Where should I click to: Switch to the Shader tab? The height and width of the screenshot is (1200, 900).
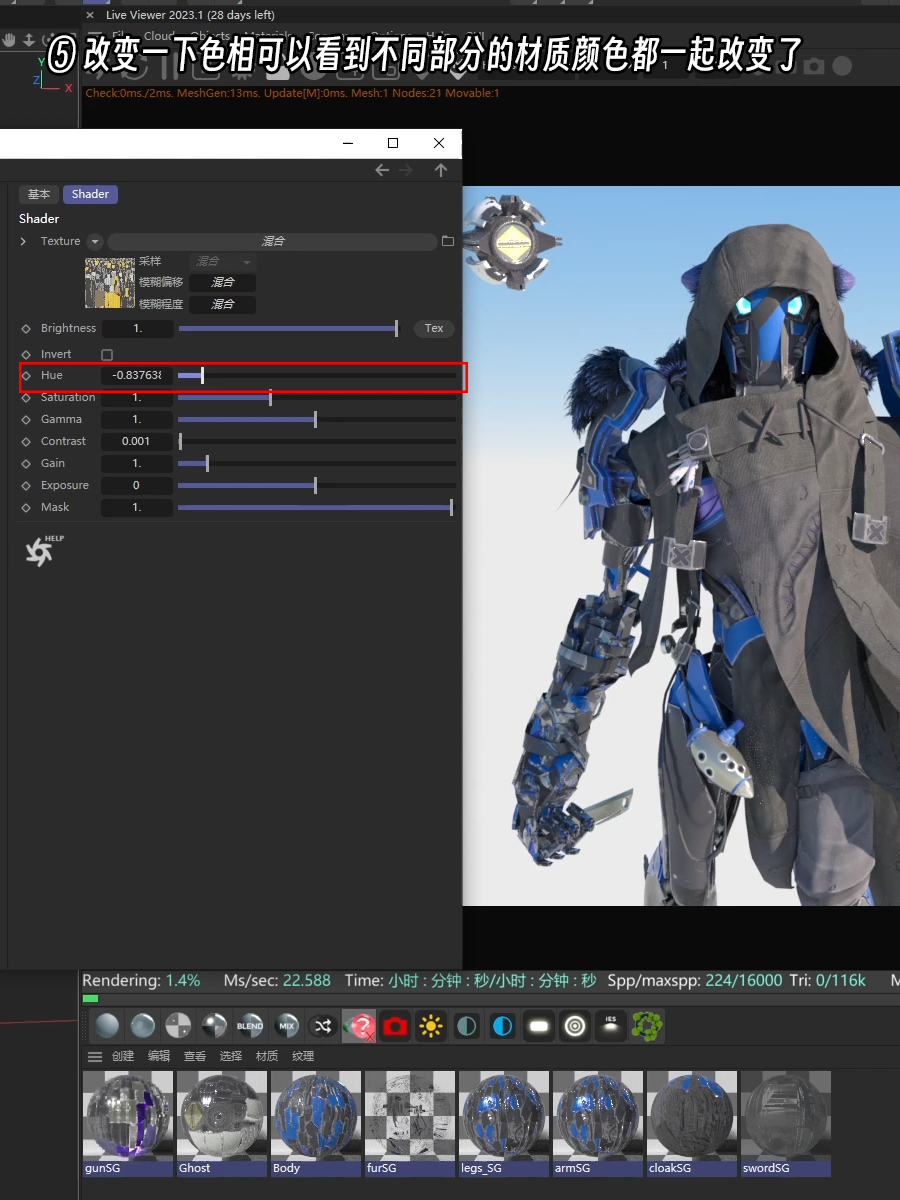coord(90,194)
